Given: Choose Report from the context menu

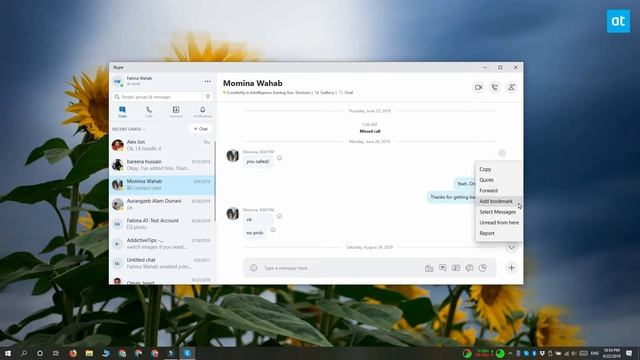Looking at the screenshot, I should 499,233.
